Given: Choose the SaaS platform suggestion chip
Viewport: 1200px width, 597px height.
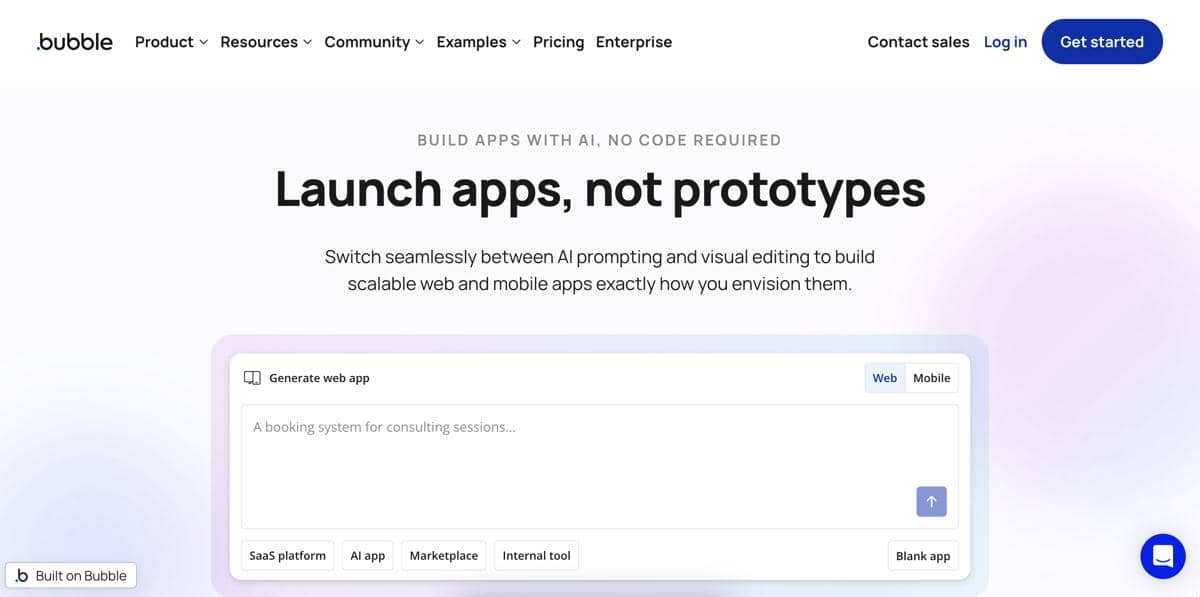Looking at the screenshot, I should [287, 556].
